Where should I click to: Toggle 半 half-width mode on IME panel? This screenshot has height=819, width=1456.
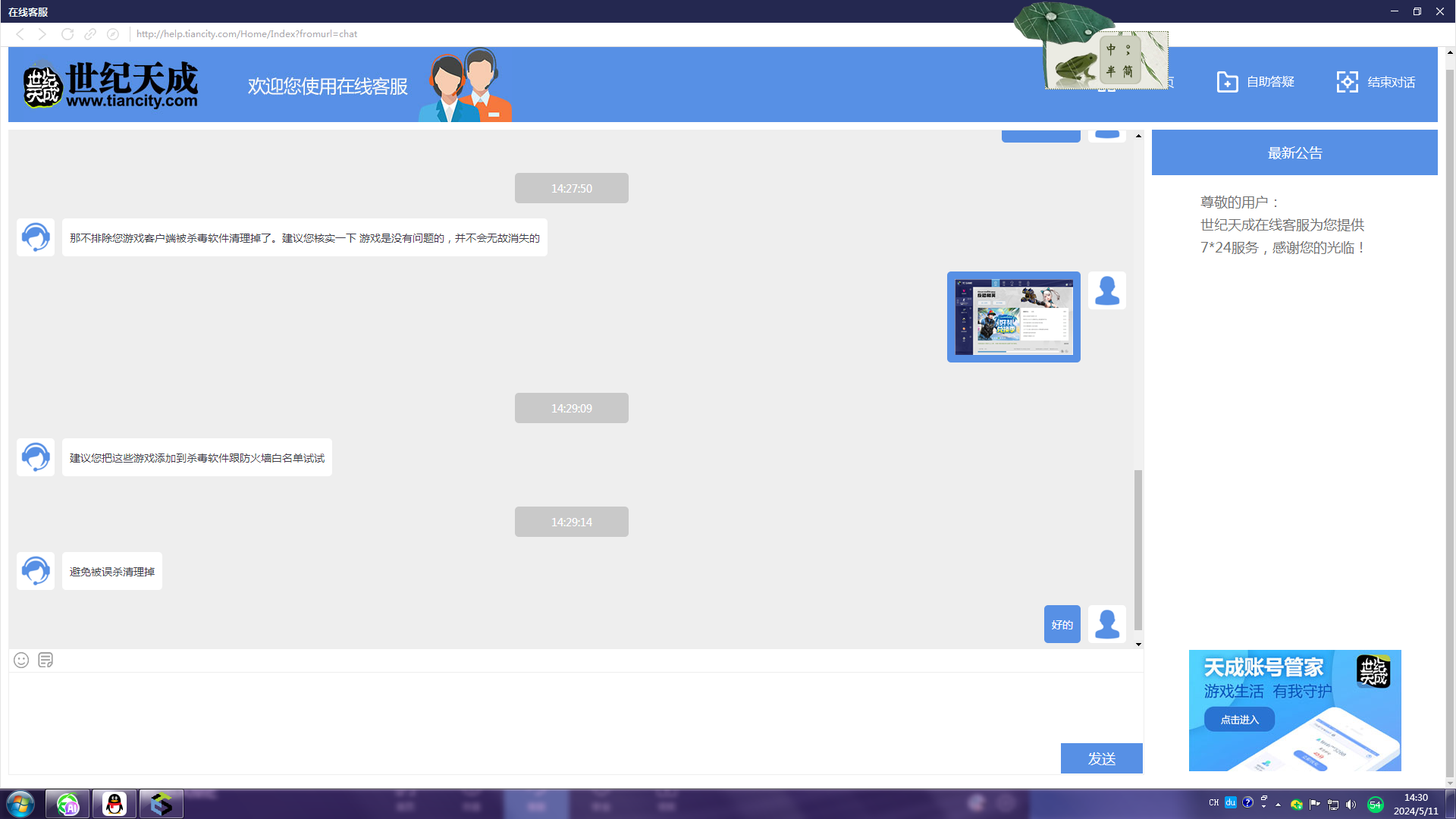coord(1111,71)
